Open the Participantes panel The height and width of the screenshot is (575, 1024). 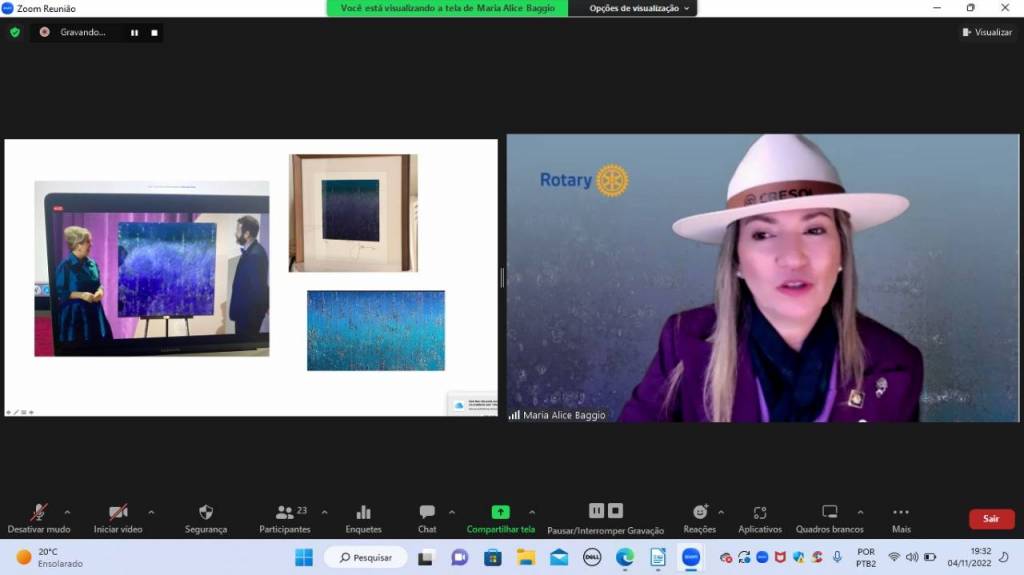[x=285, y=513]
